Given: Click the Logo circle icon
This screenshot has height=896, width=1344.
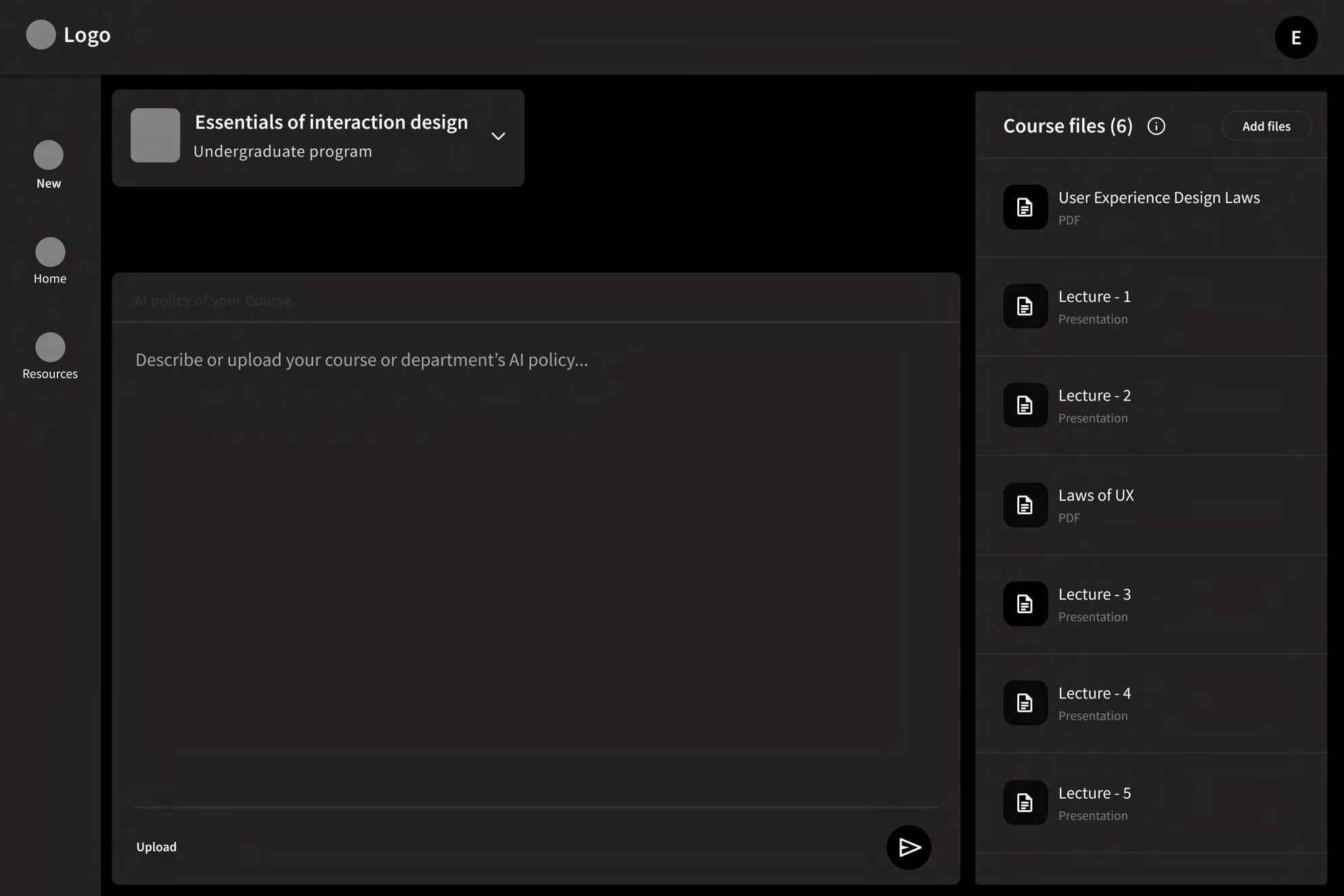Looking at the screenshot, I should (41, 35).
